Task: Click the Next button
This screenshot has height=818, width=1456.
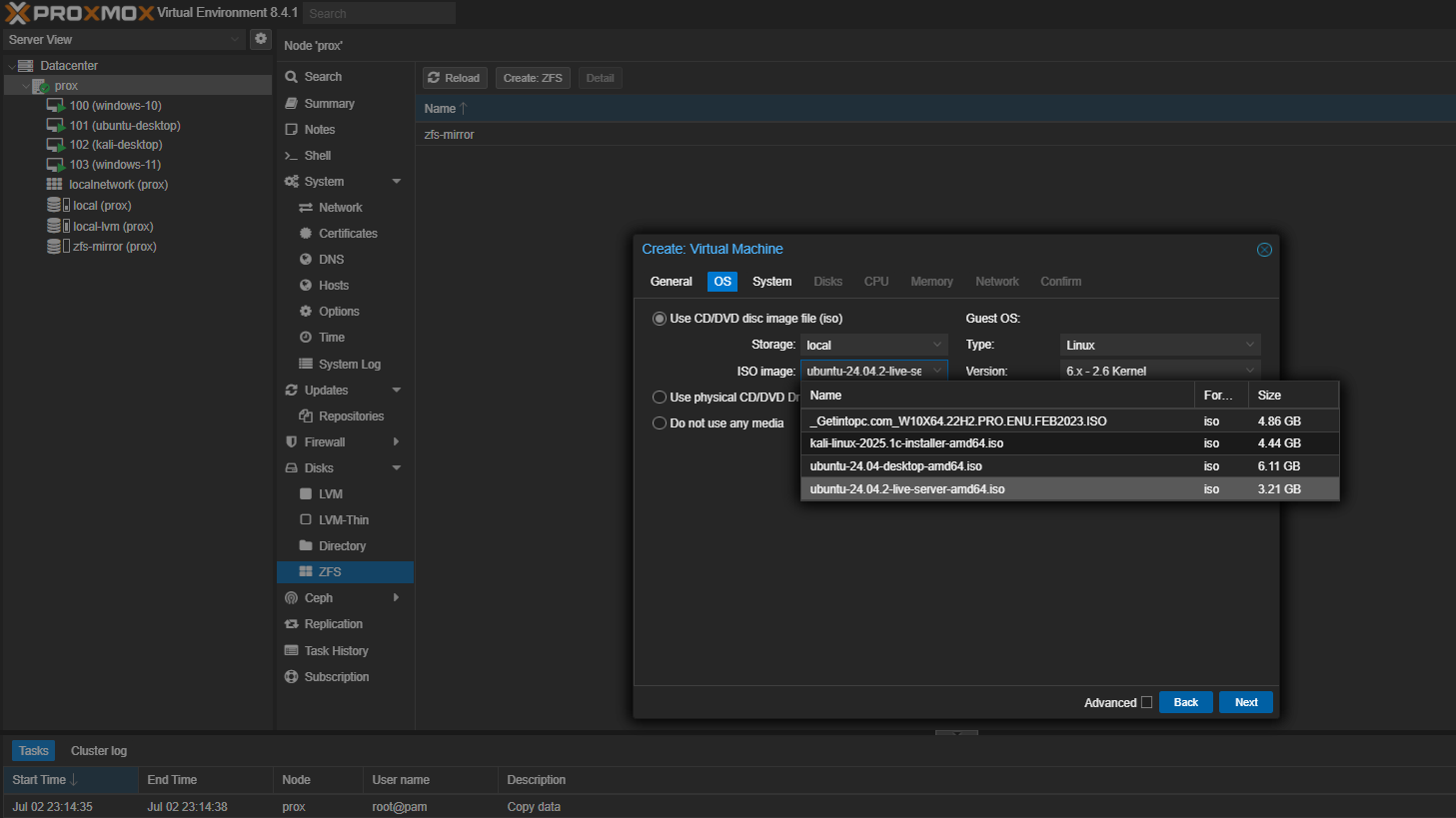Action: point(1245,702)
